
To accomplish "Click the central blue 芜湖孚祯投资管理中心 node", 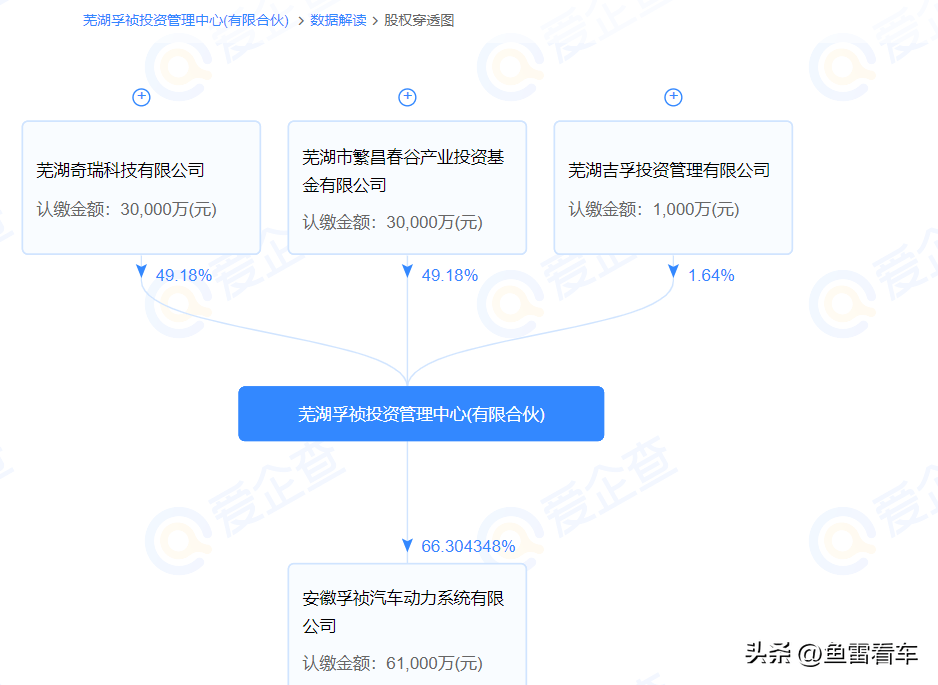I will coord(421,413).
